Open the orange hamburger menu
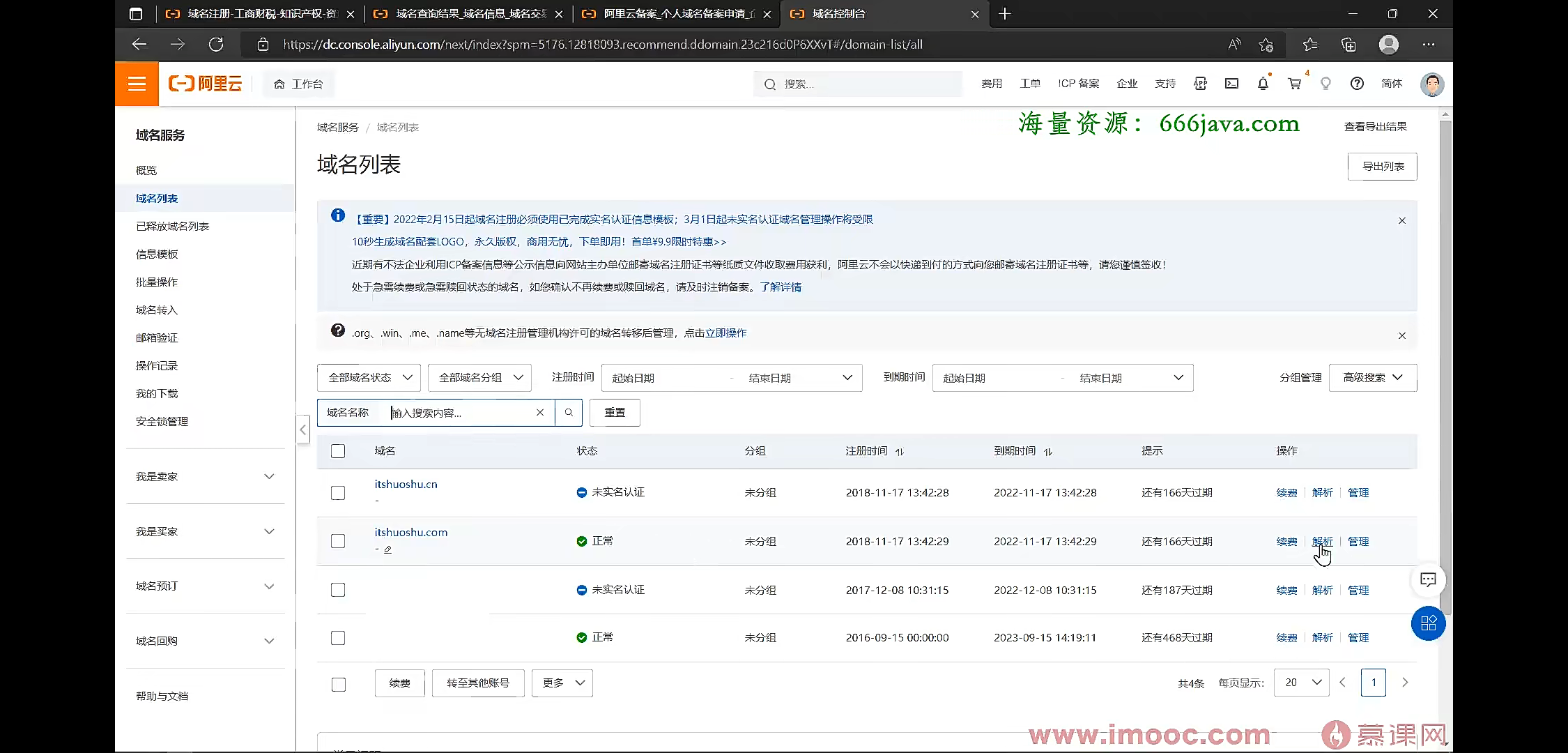The image size is (1568, 753). pyautogui.click(x=137, y=84)
